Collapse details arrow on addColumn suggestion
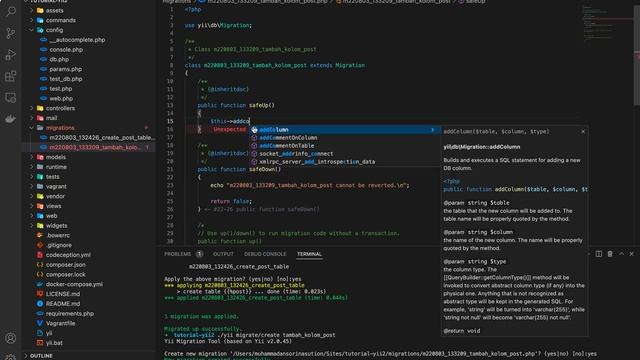640x360 pixels. pos(432,130)
